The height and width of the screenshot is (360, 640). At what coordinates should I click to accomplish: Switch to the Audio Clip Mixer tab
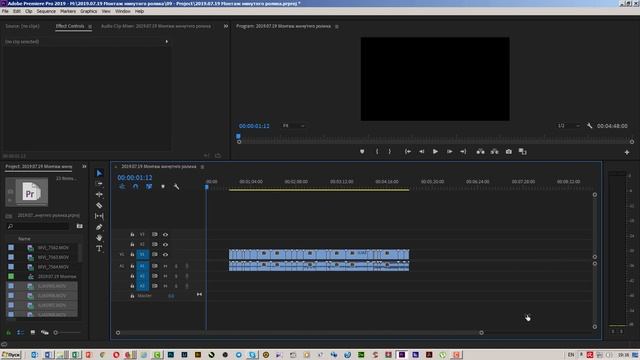(156, 26)
